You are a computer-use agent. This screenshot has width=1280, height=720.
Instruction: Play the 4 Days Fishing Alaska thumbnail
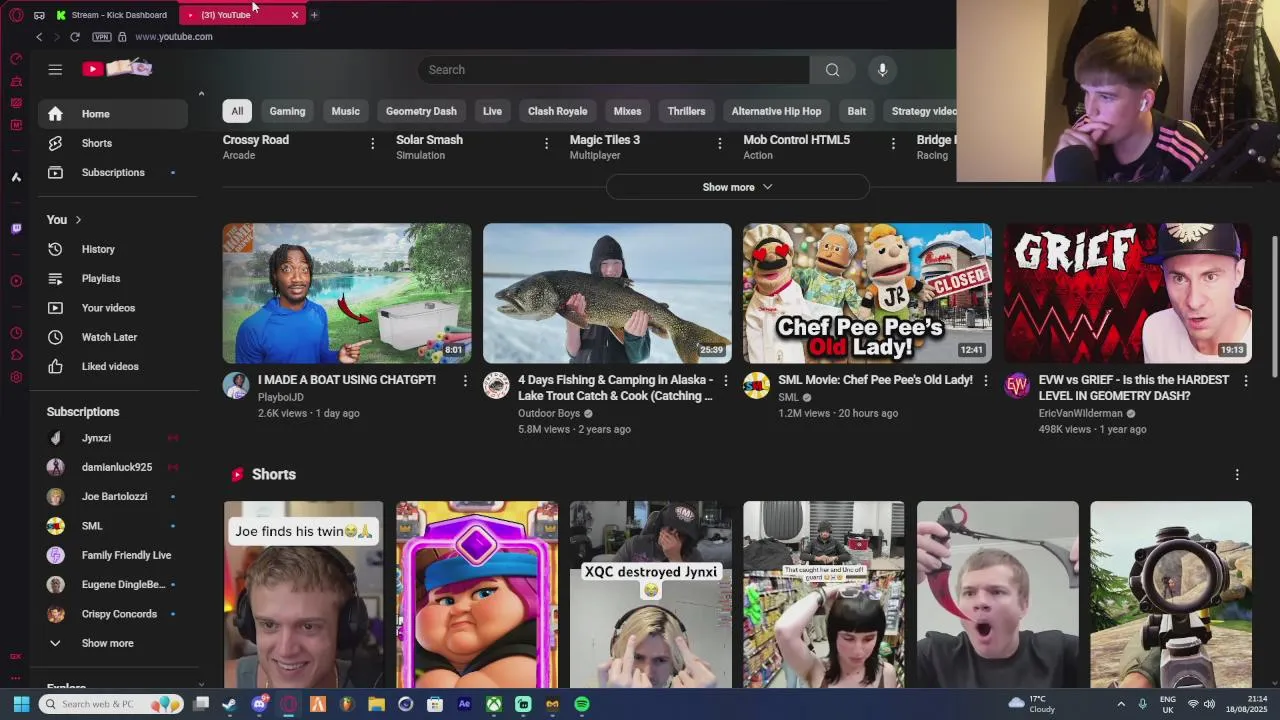[x=607, y=293]
